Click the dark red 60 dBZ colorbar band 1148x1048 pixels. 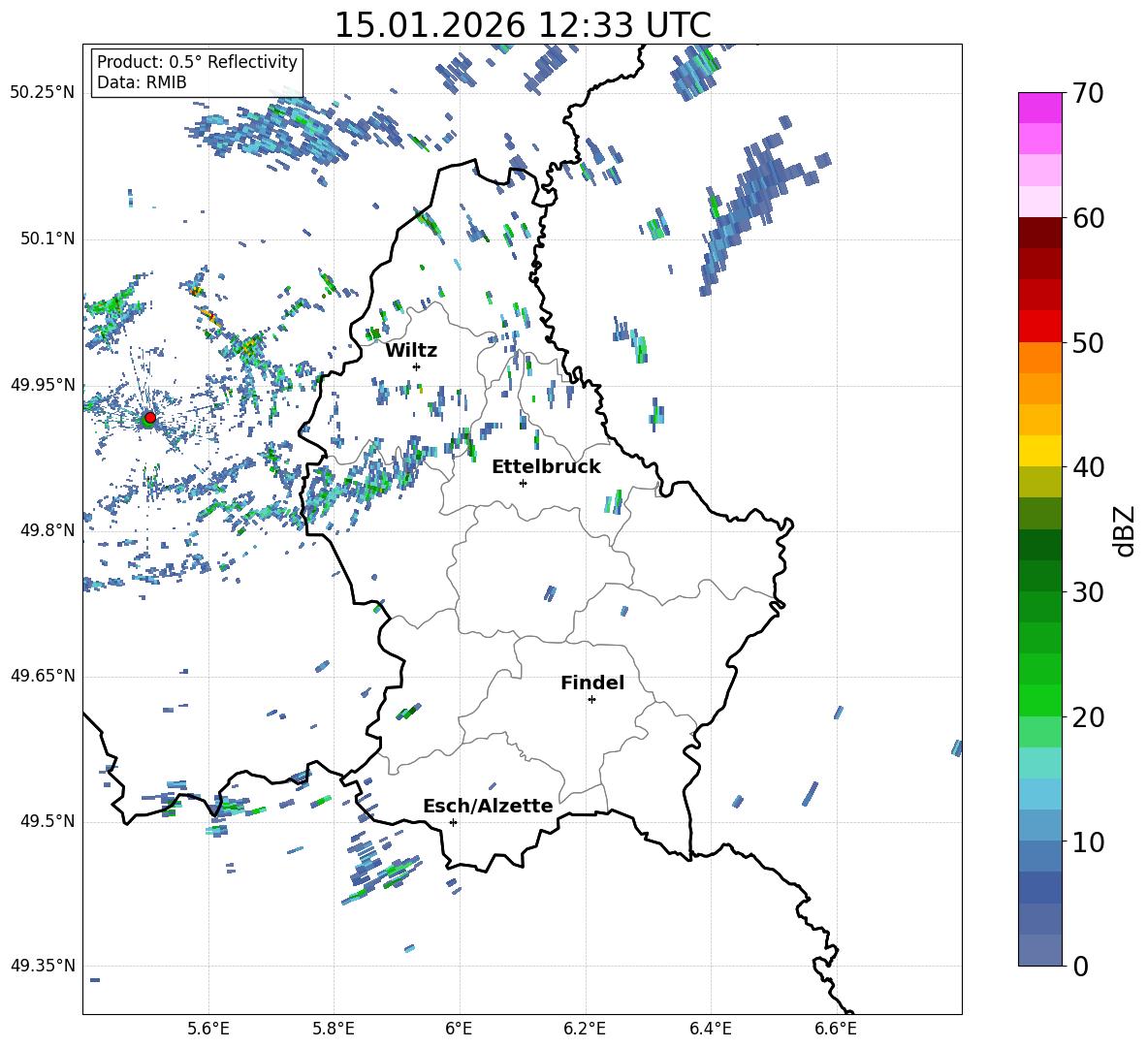(1039, 233)
